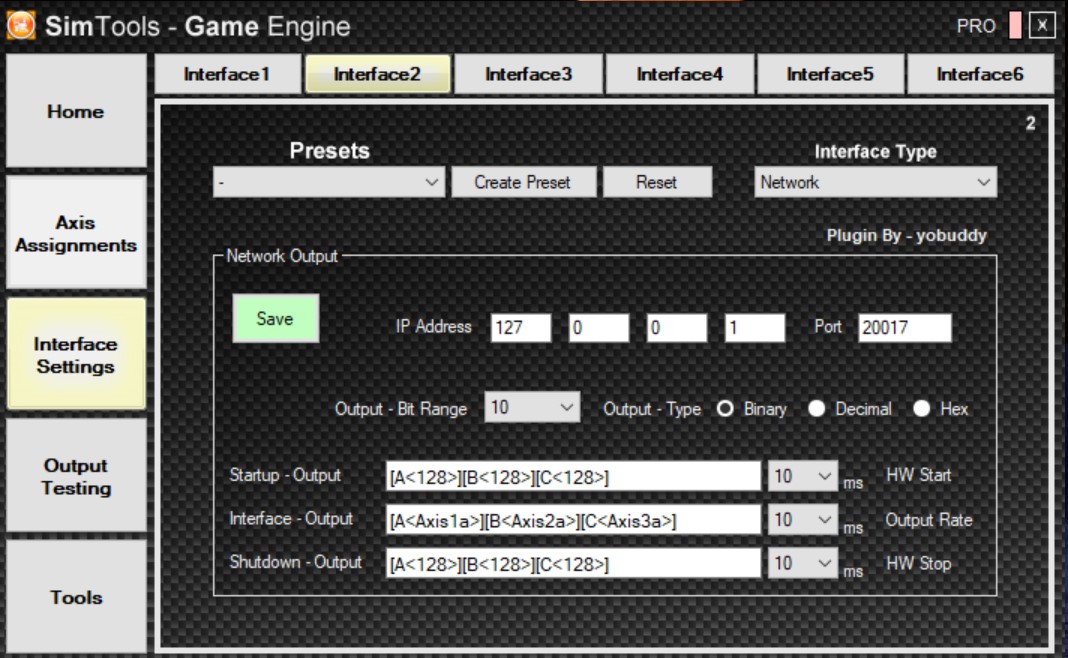The image size is (1068, 658).
Task: Go to the Axis Assignments page
Action: (x=76, y=233)
